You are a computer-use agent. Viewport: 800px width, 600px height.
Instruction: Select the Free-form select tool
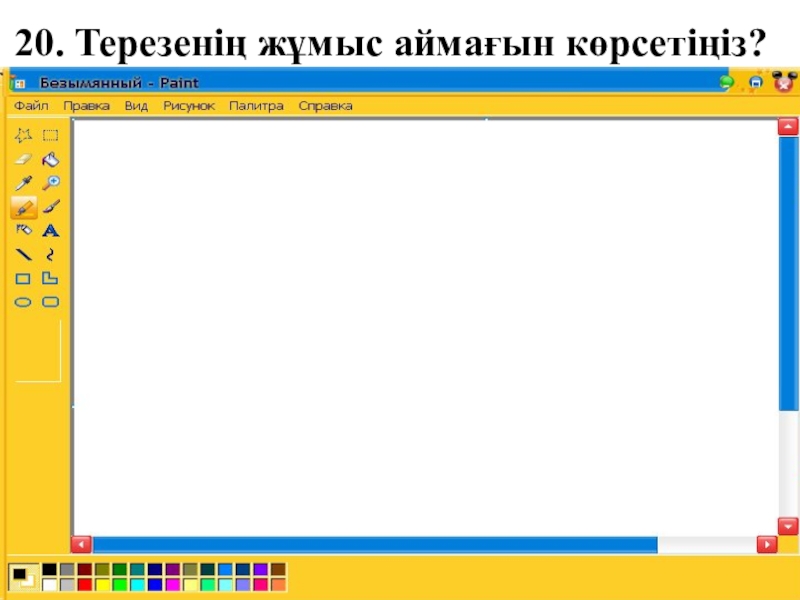[x=23, y=135]
